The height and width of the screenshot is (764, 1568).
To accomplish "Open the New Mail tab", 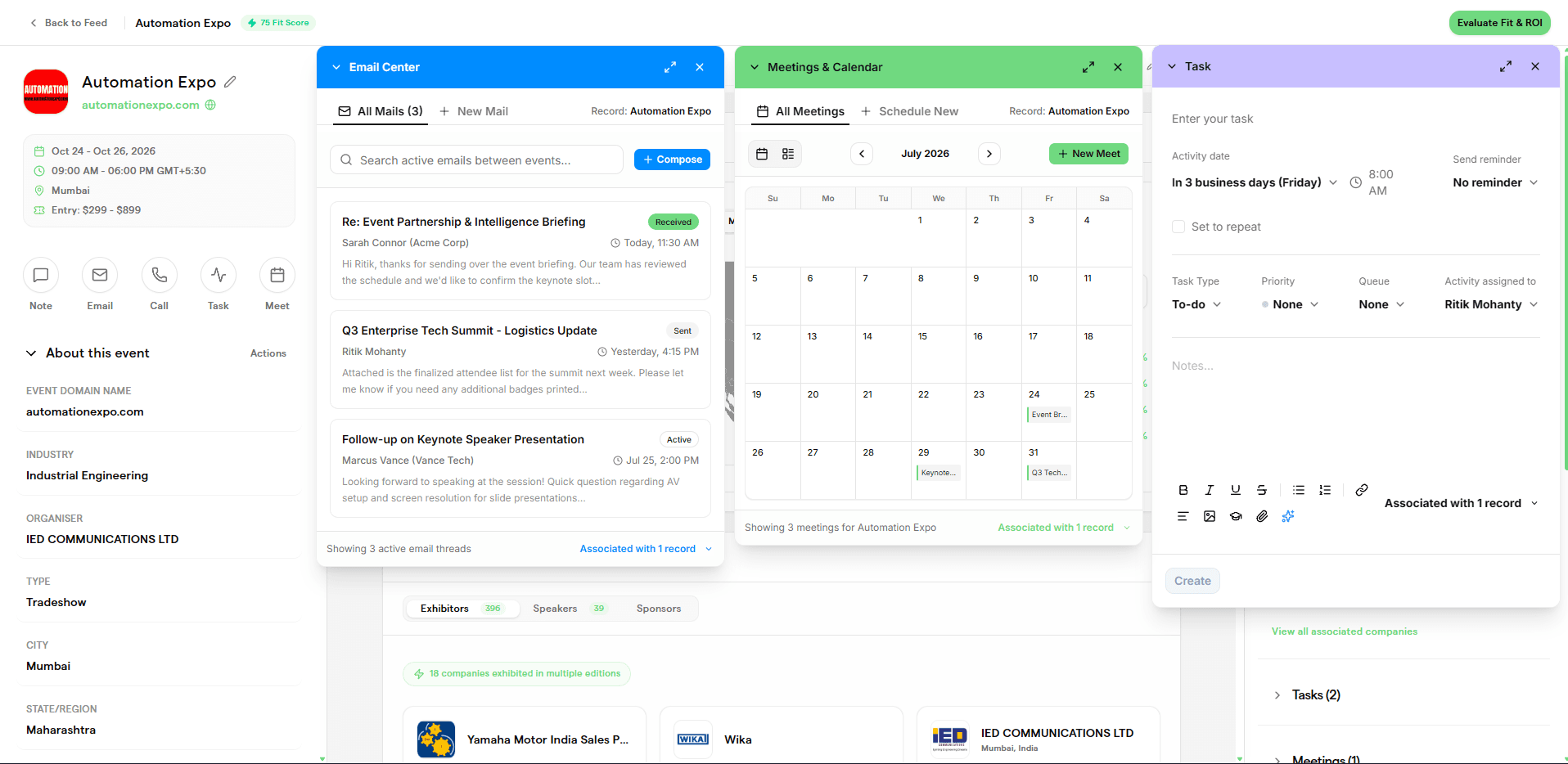I will point(474,111).
